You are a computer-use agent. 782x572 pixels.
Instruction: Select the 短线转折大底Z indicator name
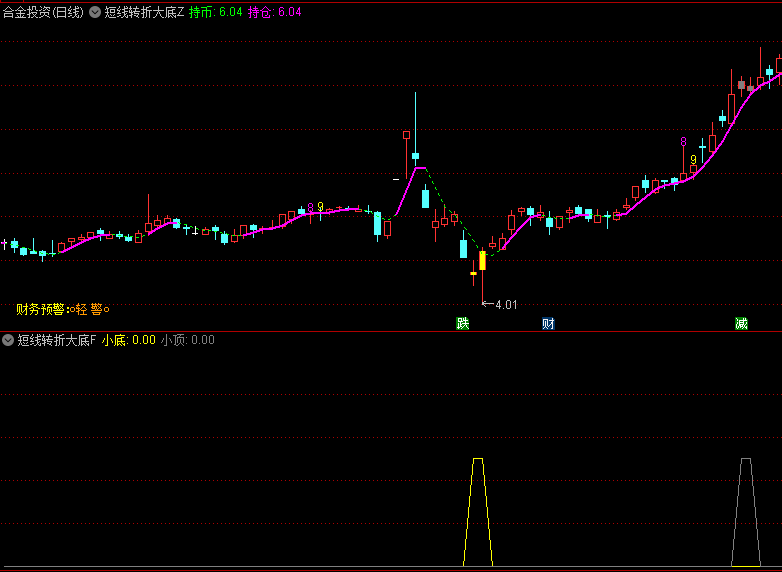tap(144, 12)
